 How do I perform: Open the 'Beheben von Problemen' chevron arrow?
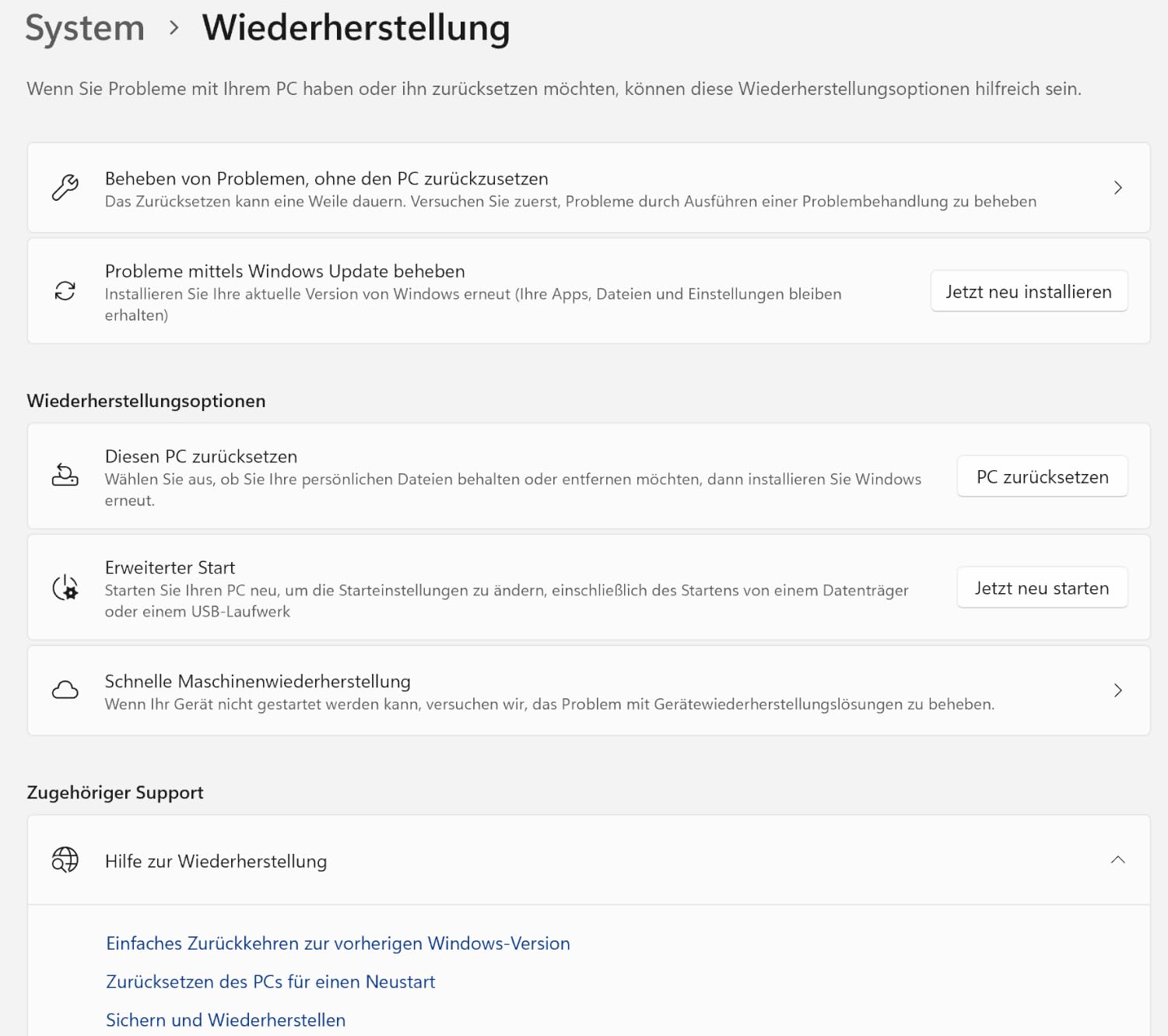click(x=1118, y=188)
